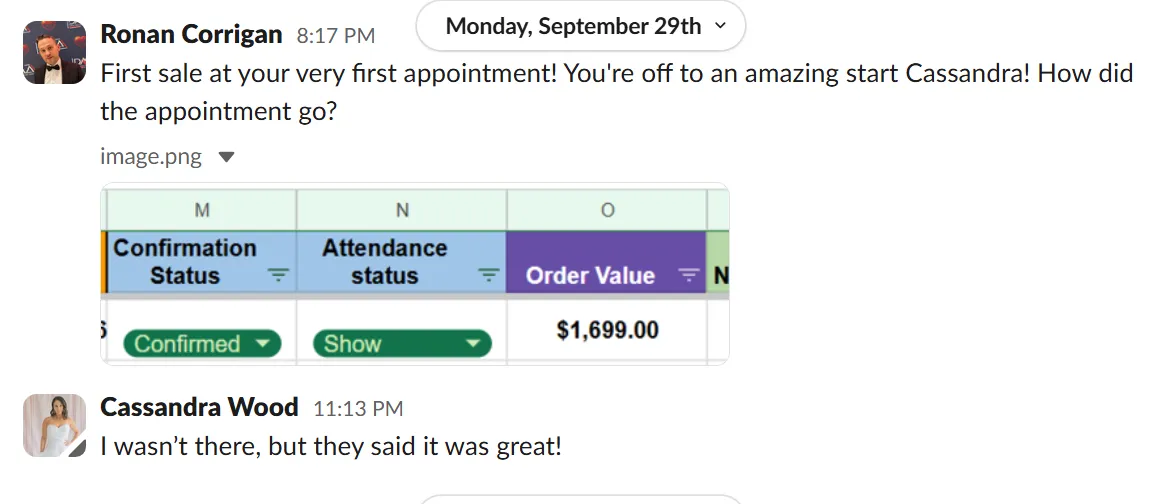Open Ronan Corrigan's name link
Viewport: 1162px width, 504px height.
[x=191, y=35]
